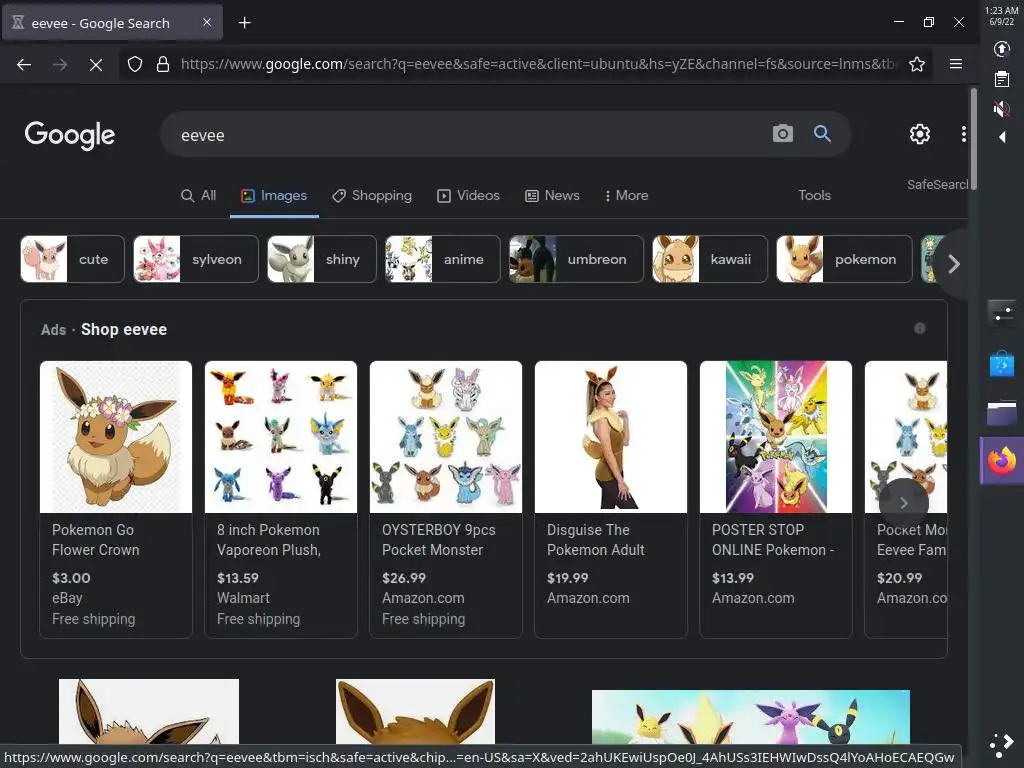
Task: Click the muted volume tray icon
Action: point(1001,108)
